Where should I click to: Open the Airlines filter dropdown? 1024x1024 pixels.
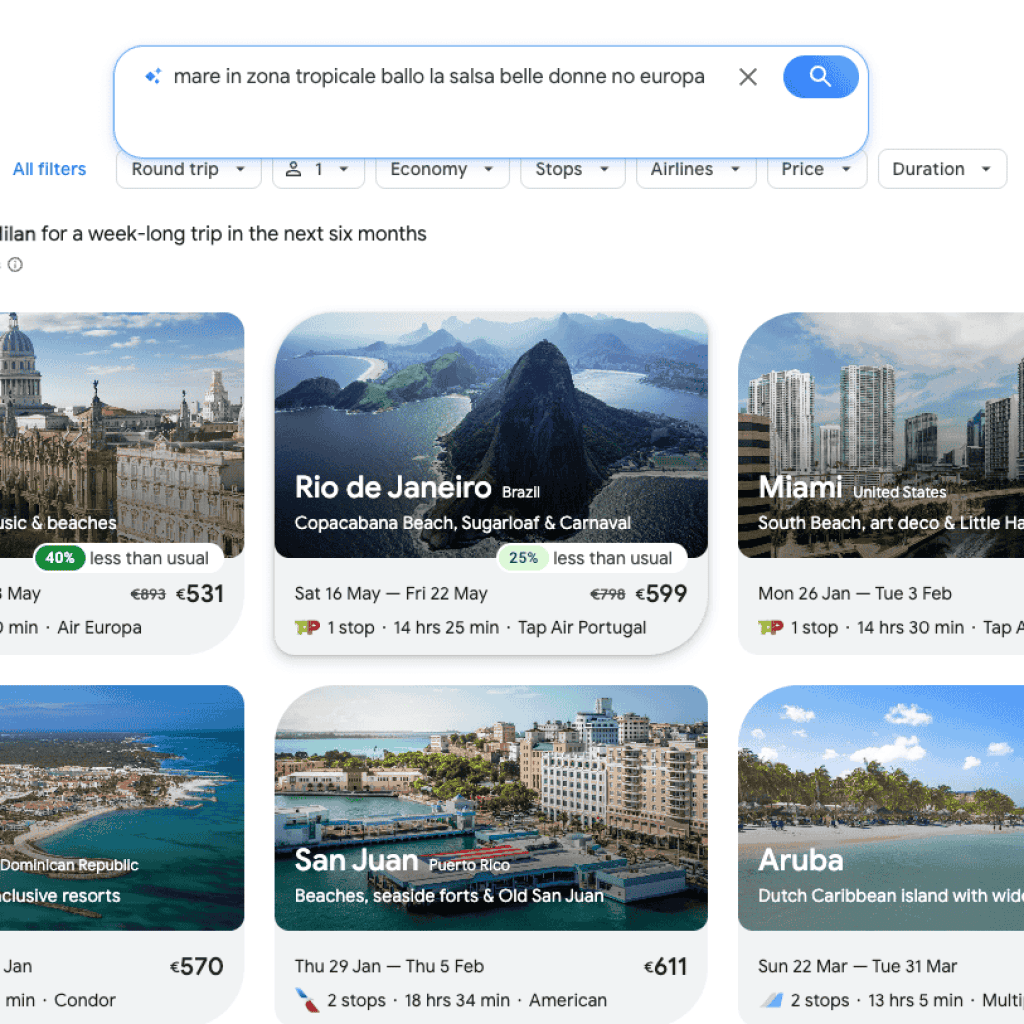point(696,169)
